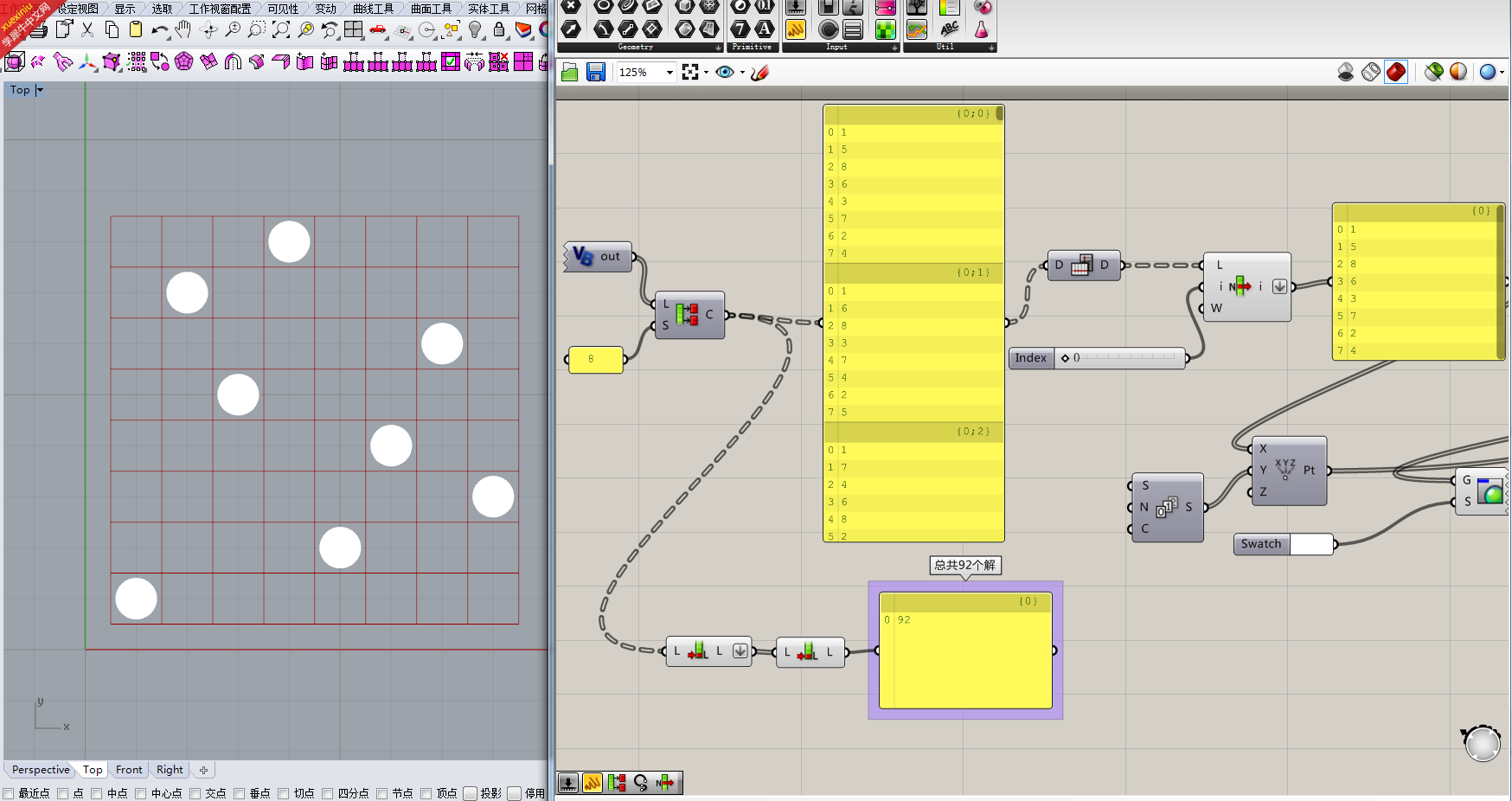1512x801 pixels.
Task: Click the Grasshopper open file folder icon
Action: pos(569,72)
